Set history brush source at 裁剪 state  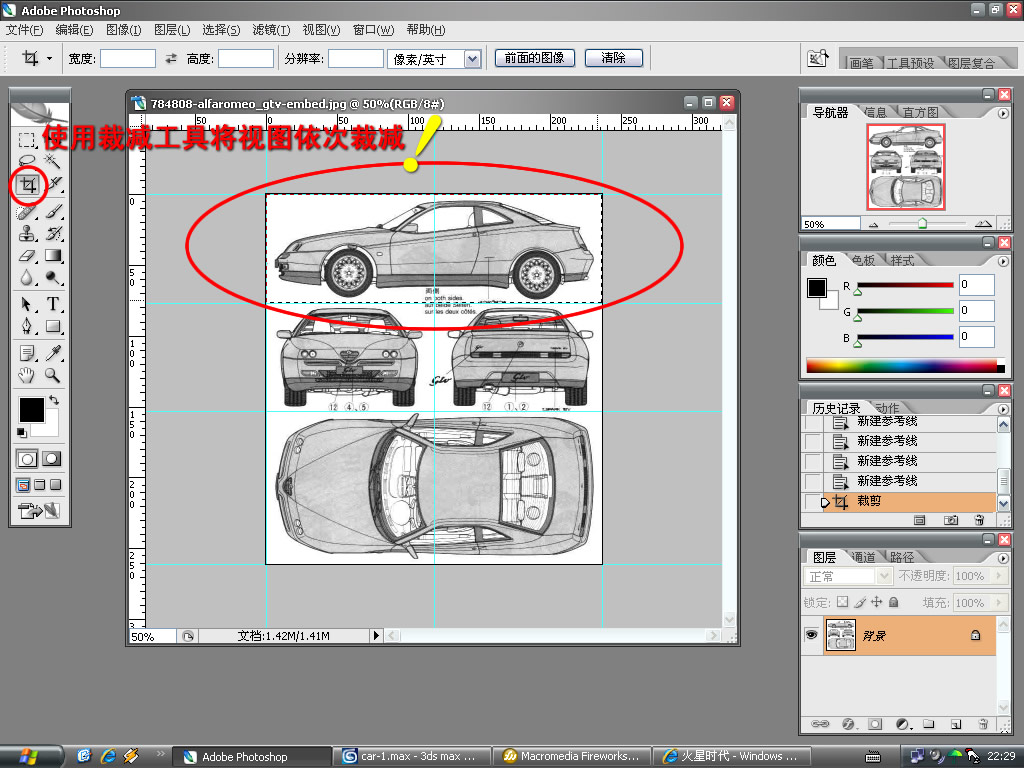coord(812,502)
